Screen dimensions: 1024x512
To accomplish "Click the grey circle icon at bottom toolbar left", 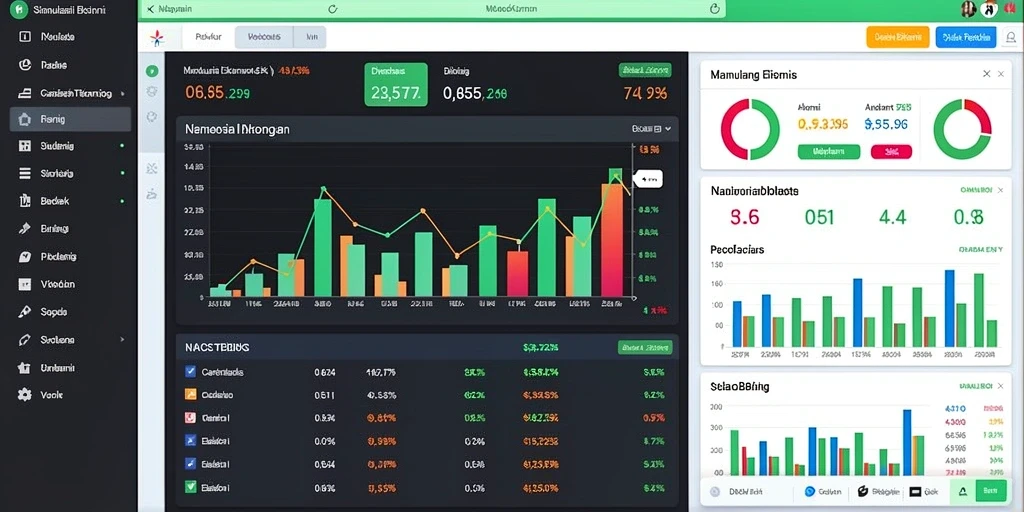I will (x=715, y=491).
